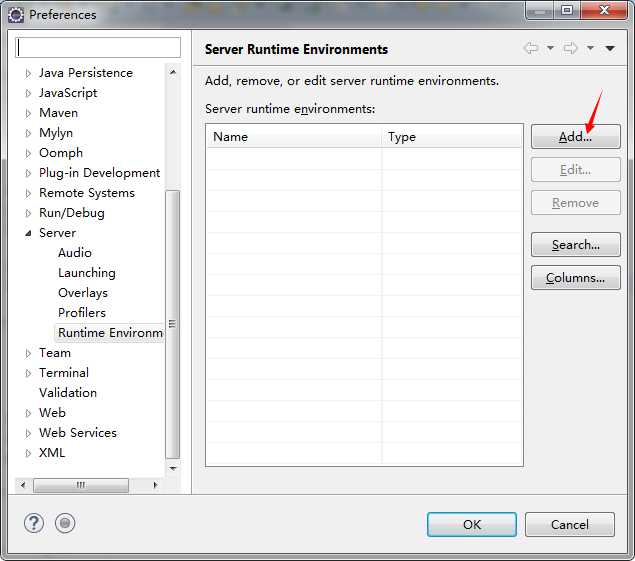Select the Terminal category

[64, 373]
